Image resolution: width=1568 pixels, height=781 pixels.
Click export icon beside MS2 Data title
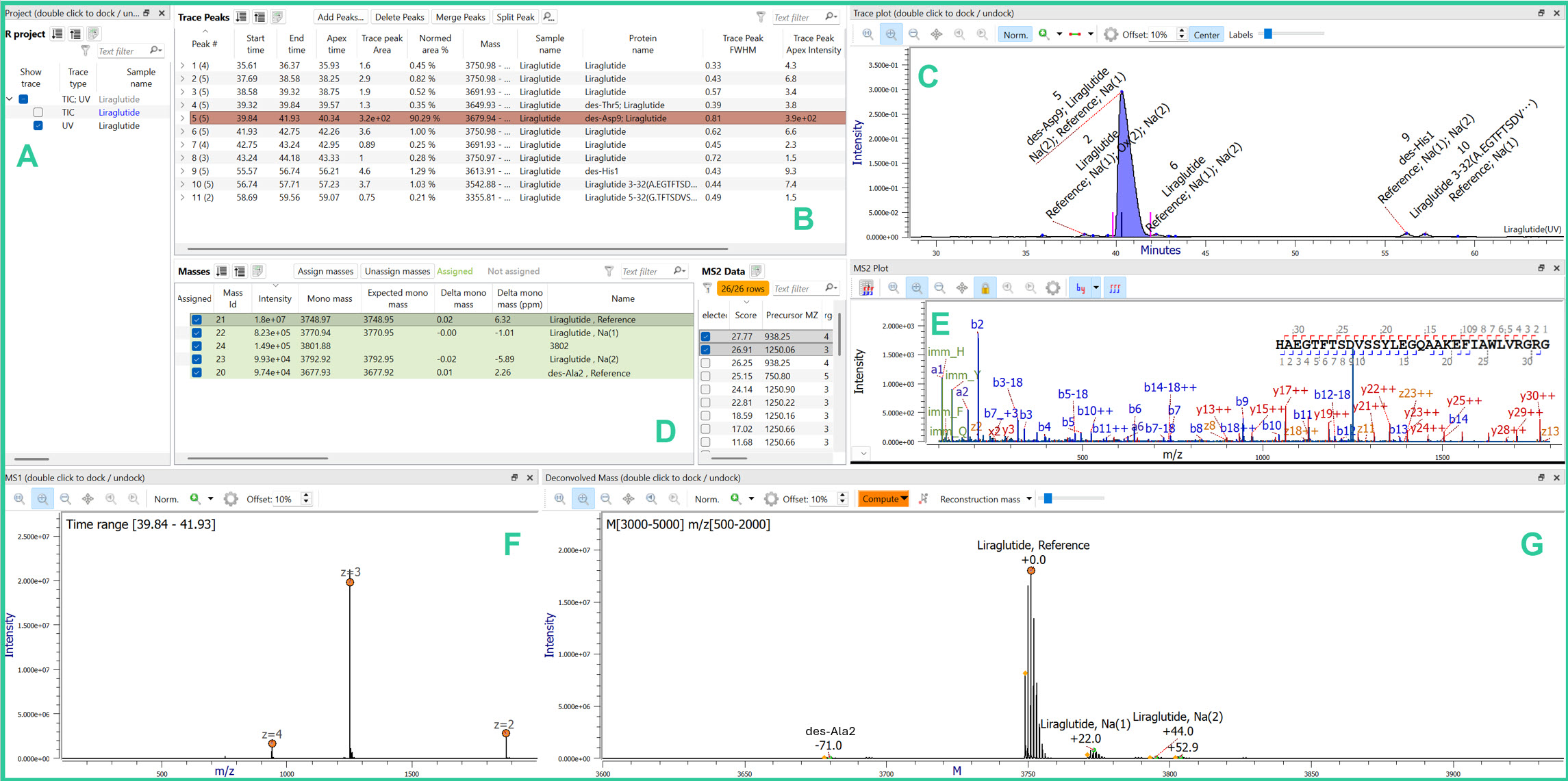point(756,271)
